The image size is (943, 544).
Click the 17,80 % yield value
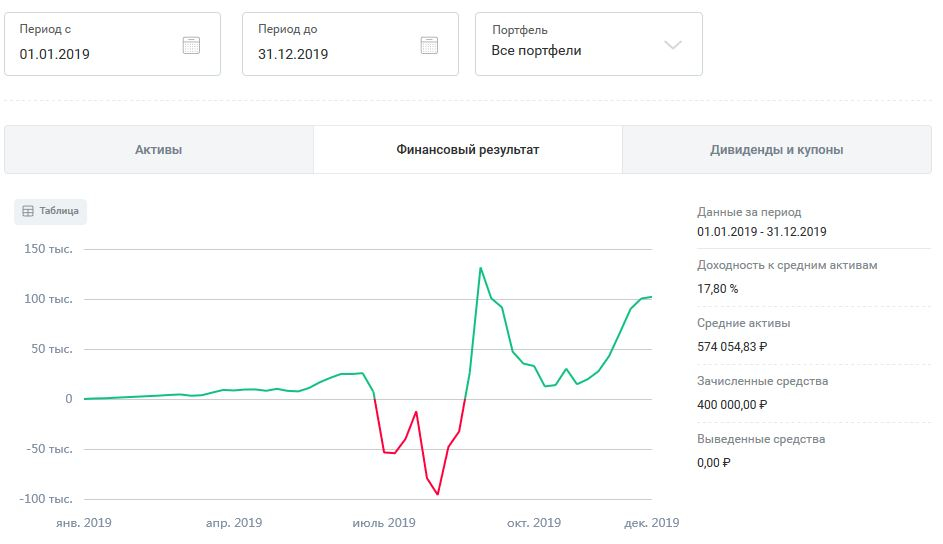(718, 289)
